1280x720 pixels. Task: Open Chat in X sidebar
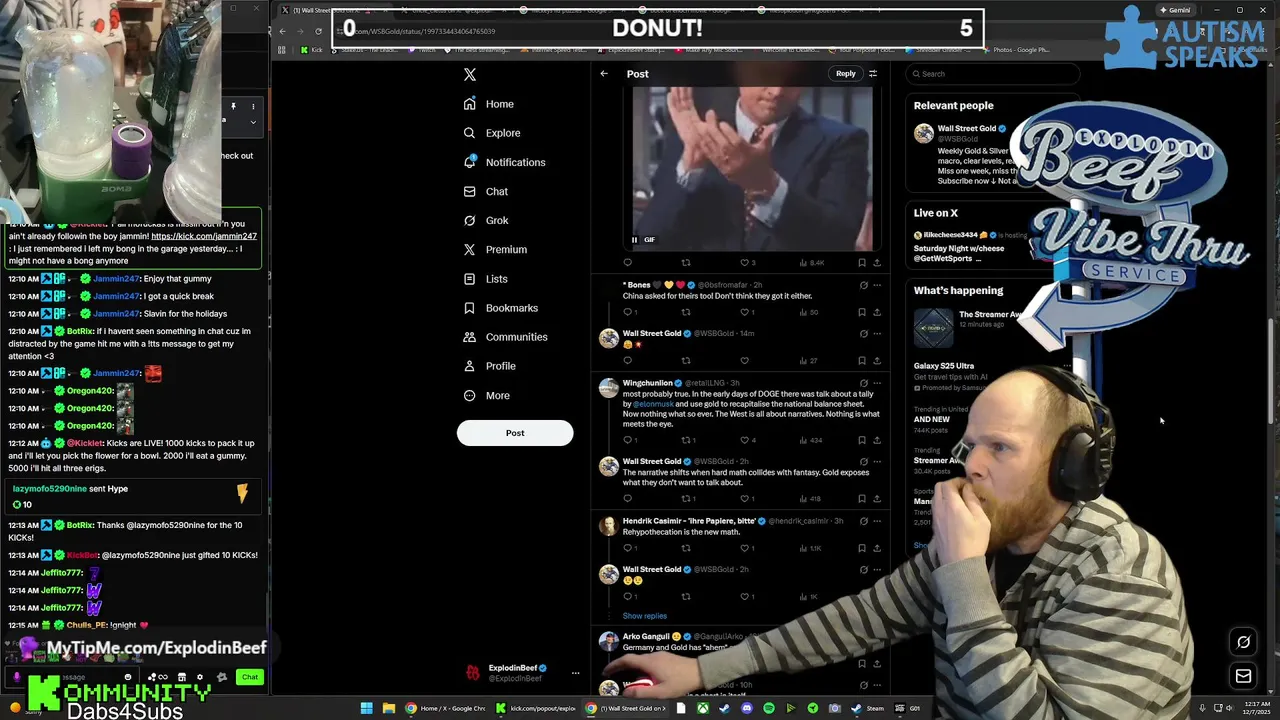(486, 191)
